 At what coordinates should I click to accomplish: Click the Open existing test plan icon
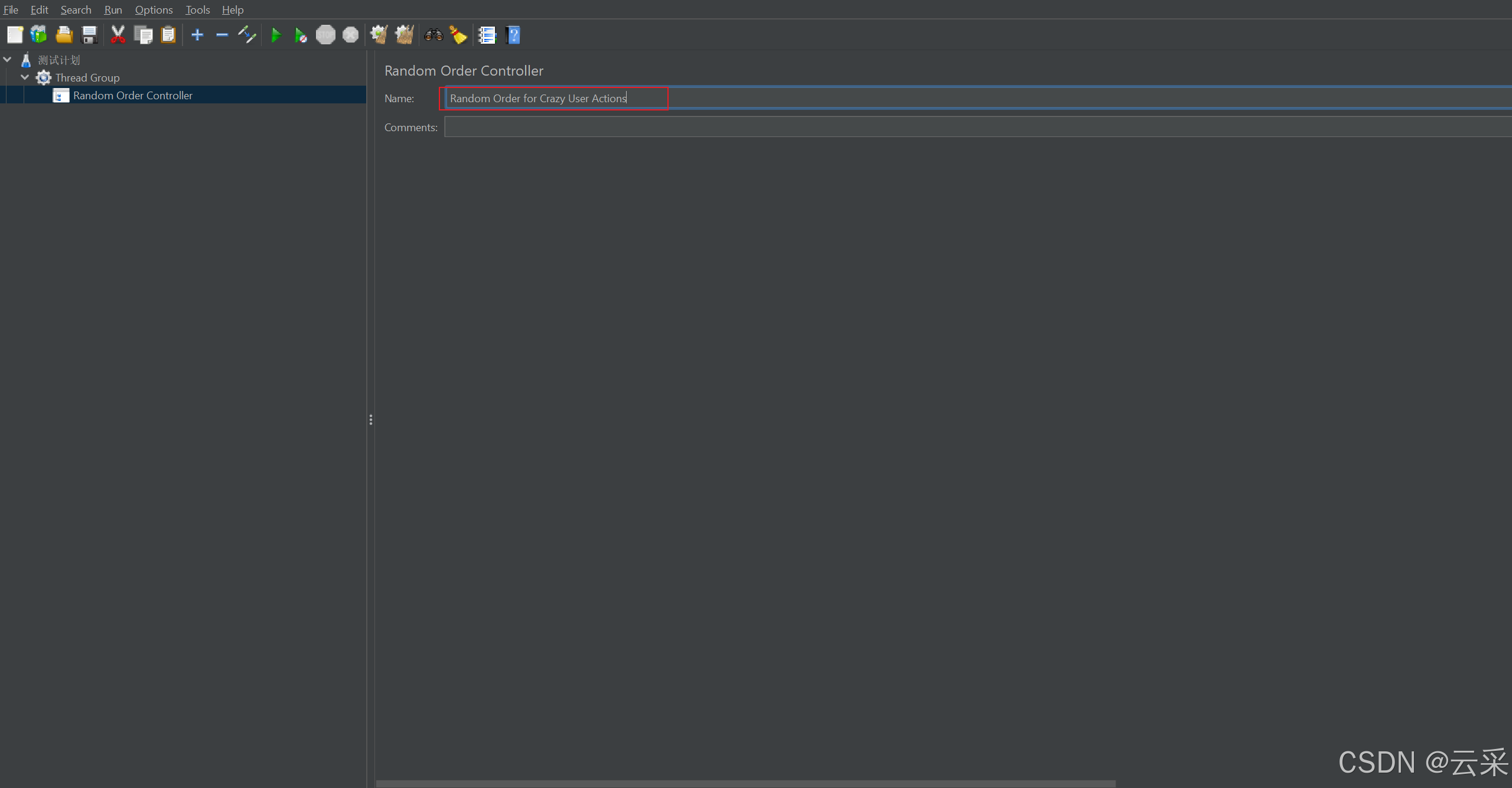click(x=64, y=35)
